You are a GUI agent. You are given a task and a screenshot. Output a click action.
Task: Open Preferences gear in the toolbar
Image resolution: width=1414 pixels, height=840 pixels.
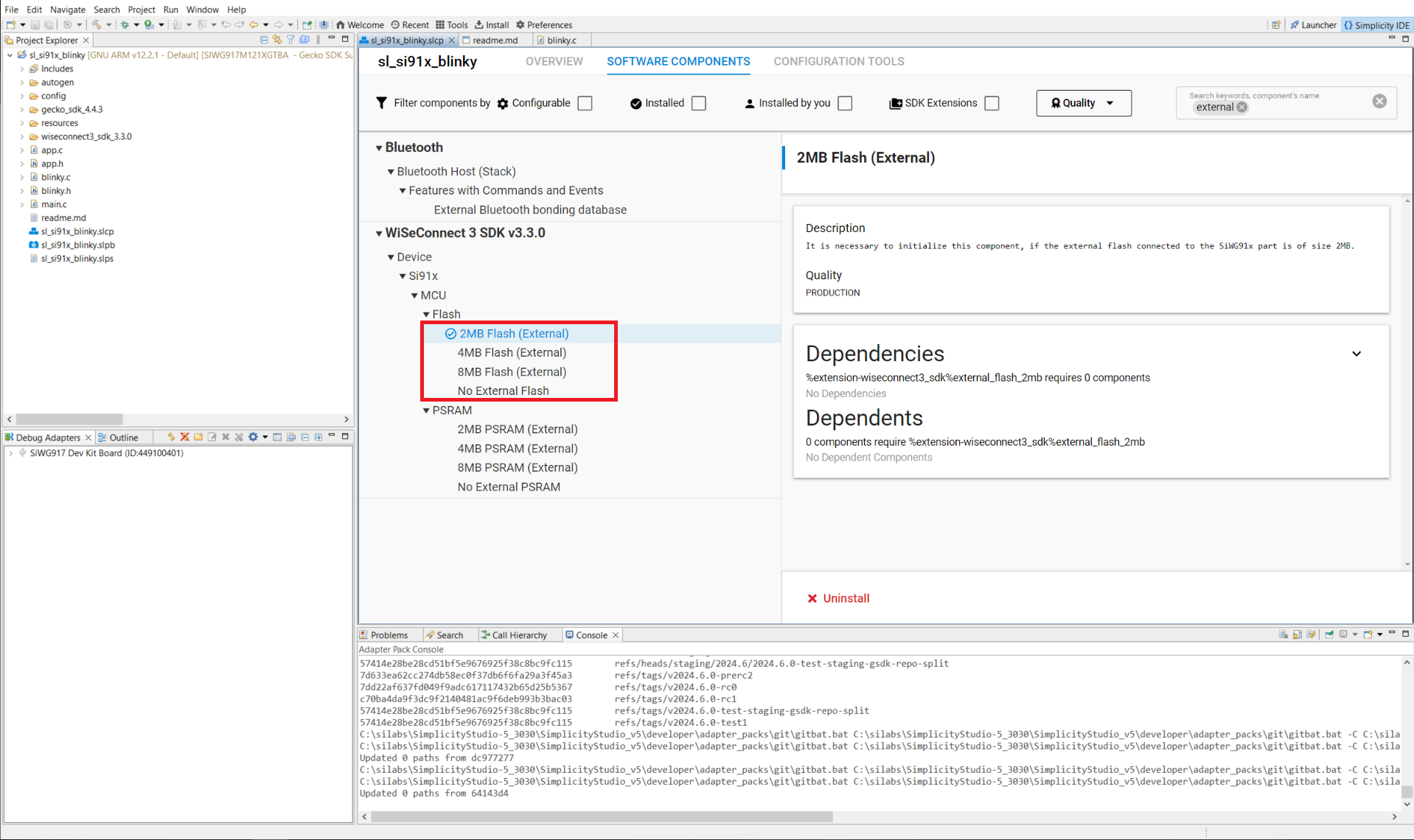(x=544, y=24)
